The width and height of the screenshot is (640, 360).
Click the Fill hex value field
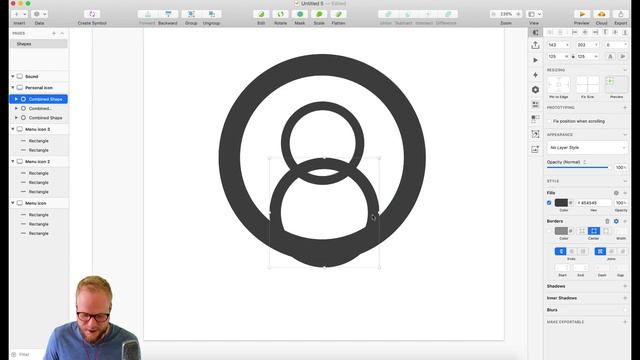tap(593, 203)
